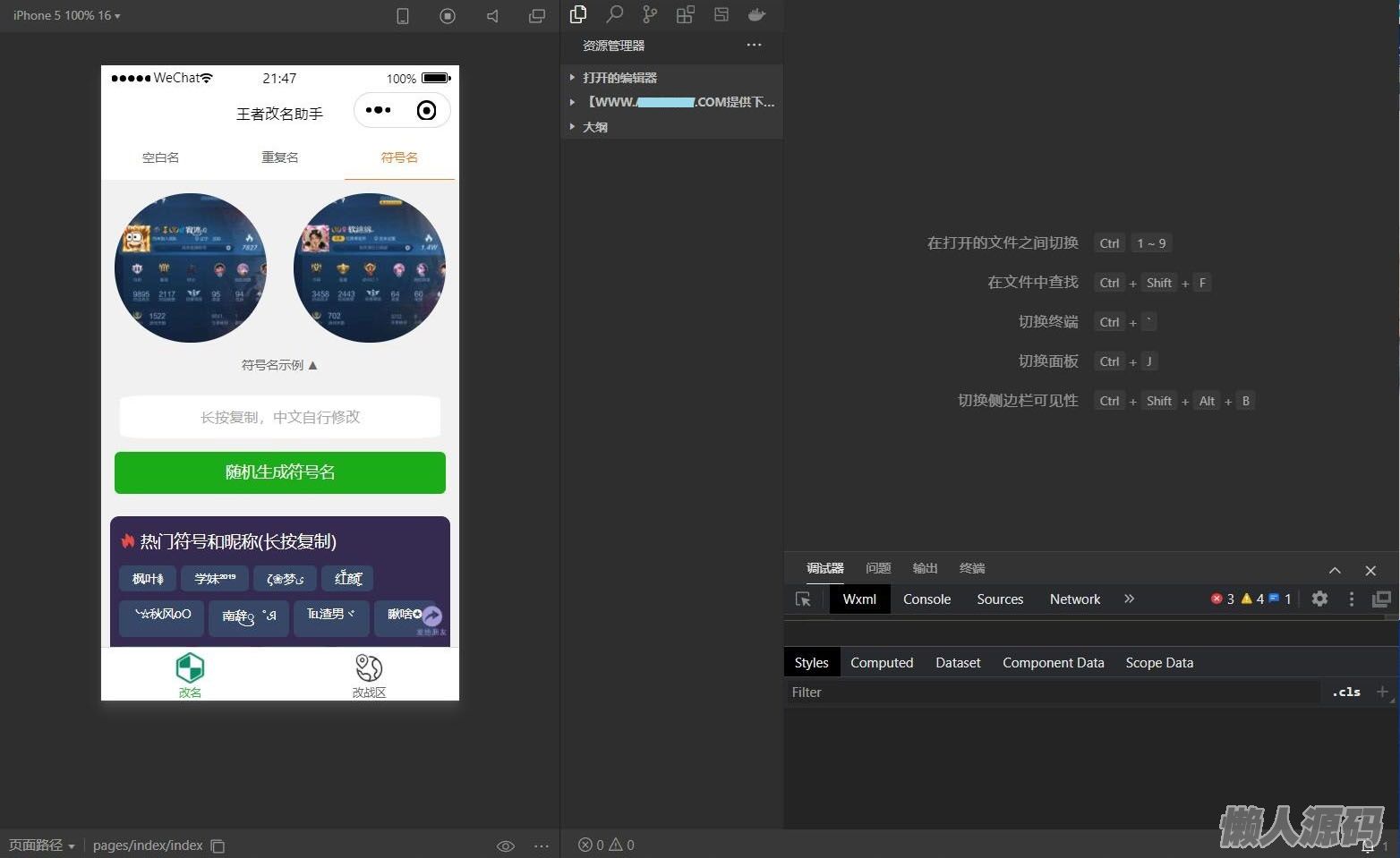
Task: Select the 符号名 tab
Action: (x=399, y=157)
